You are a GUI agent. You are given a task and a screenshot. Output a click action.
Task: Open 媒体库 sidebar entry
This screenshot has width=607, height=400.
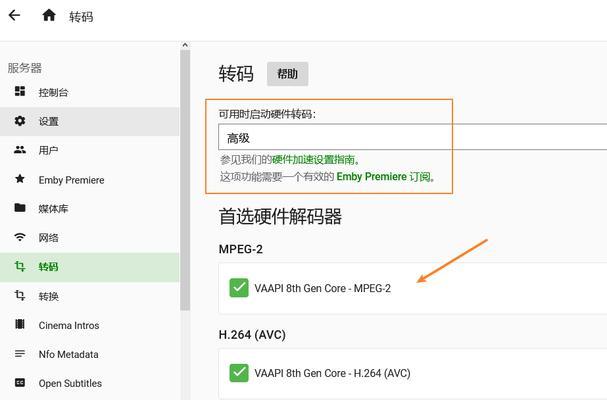89,209
